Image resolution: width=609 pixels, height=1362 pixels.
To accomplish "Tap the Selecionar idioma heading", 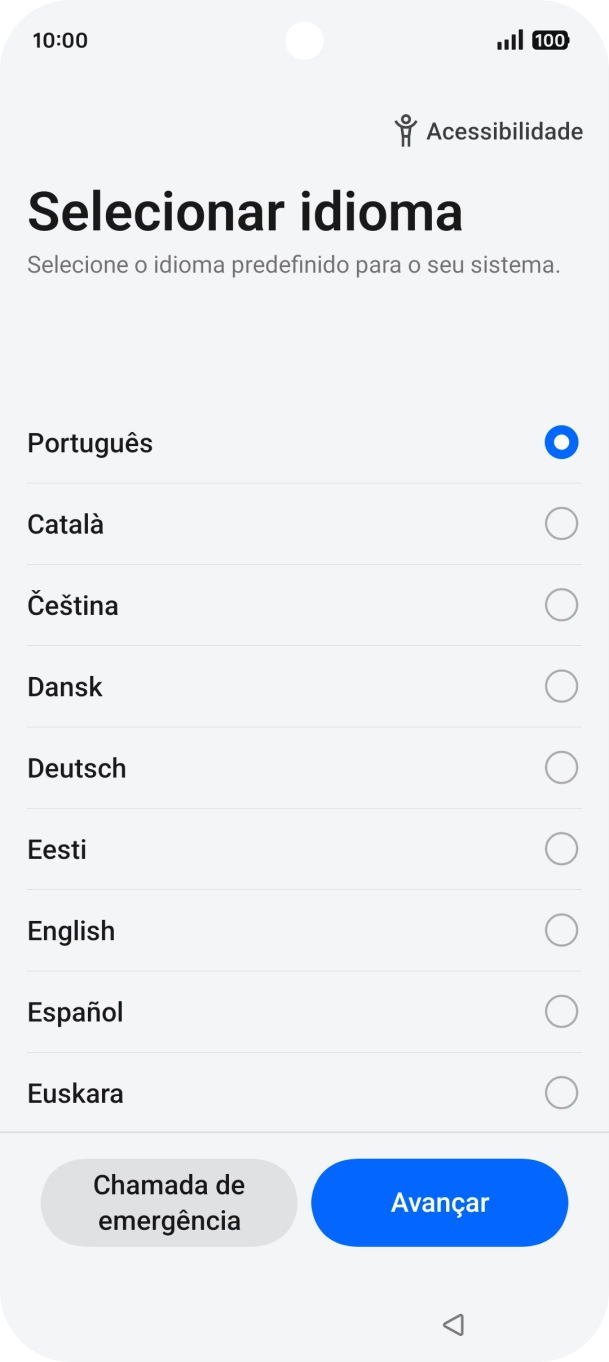I will [x=244, y=210].
